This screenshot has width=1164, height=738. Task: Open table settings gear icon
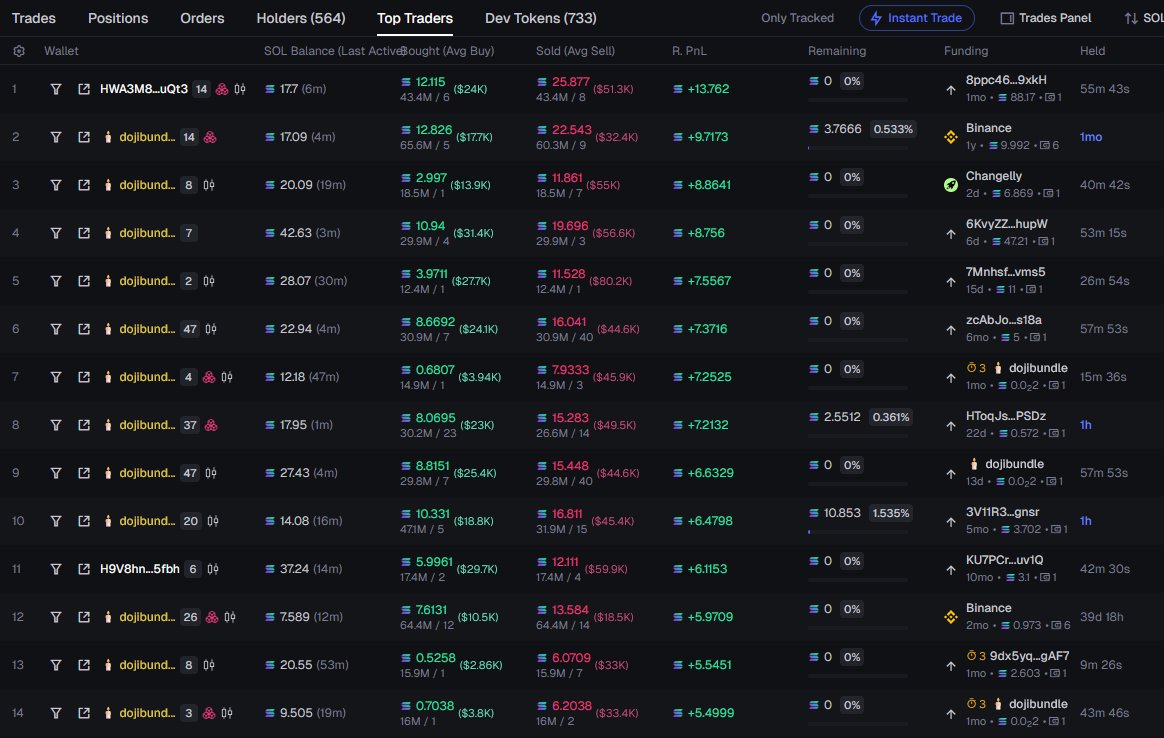coord(19,51)
